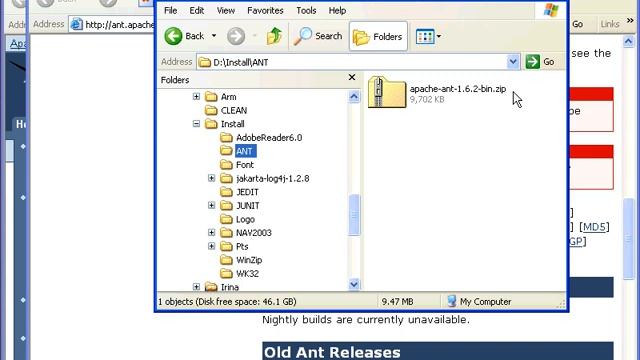640x360 pixels.
Task: Click the WK32 folder icon
Action: click(226, 273)
